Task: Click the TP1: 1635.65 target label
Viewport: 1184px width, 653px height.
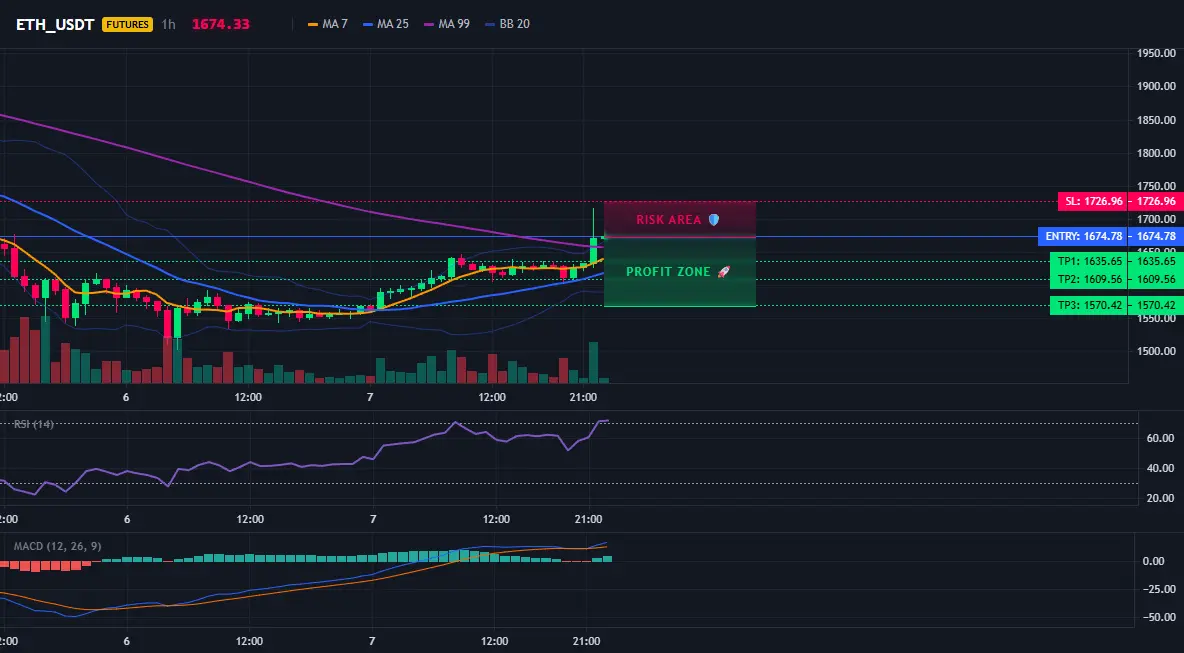Action: coord(1088,261)
